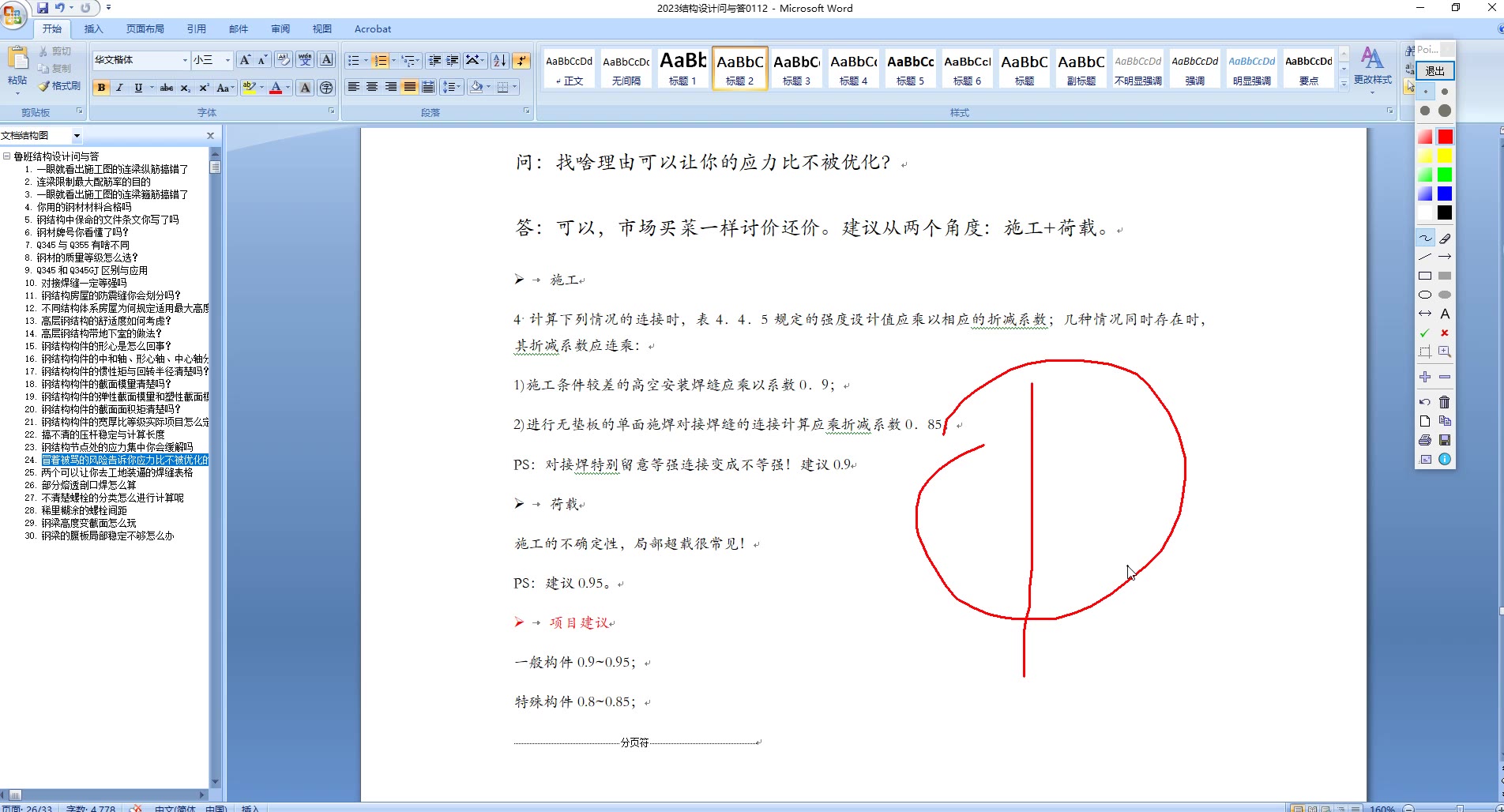Open the 页面布局 ribbon tab
Image resolution: width=1504 pixels, height=812 pixels.
click(x=145, y=29)
